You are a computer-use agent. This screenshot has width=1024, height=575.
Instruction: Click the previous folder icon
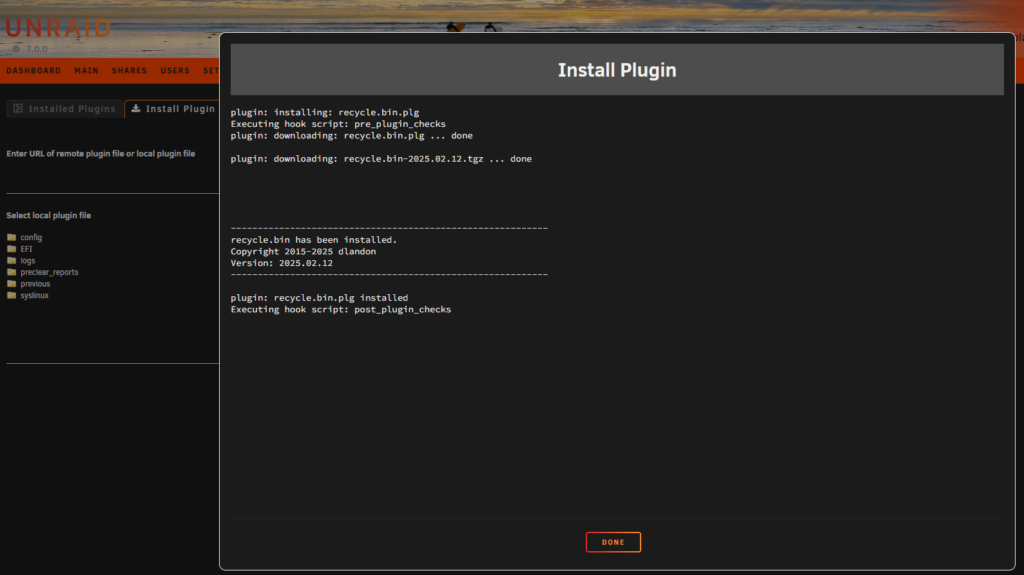12,284
